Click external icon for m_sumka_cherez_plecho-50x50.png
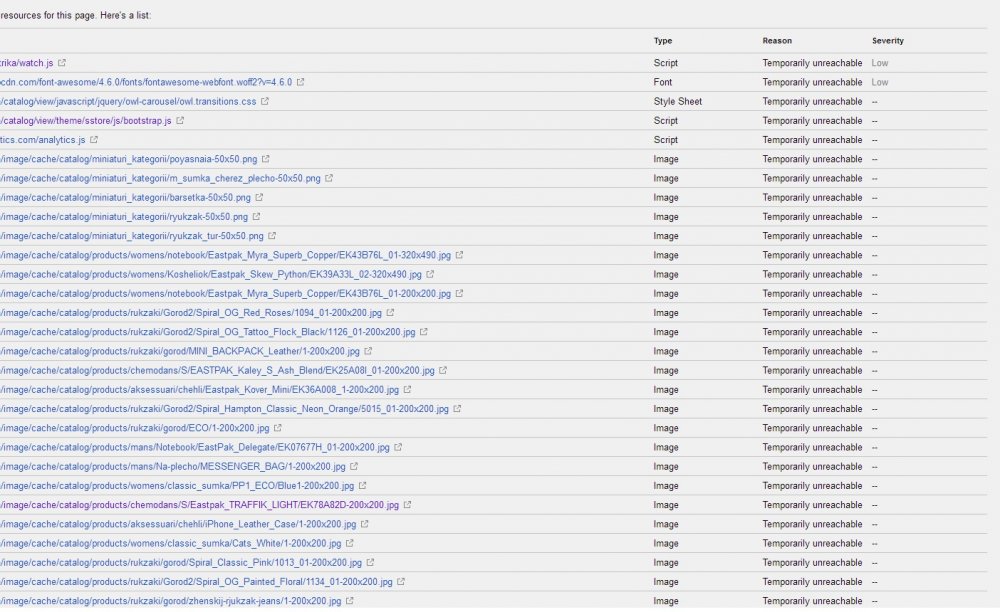The width and height of the screenshot is (1000, 612). click(328, 178)
